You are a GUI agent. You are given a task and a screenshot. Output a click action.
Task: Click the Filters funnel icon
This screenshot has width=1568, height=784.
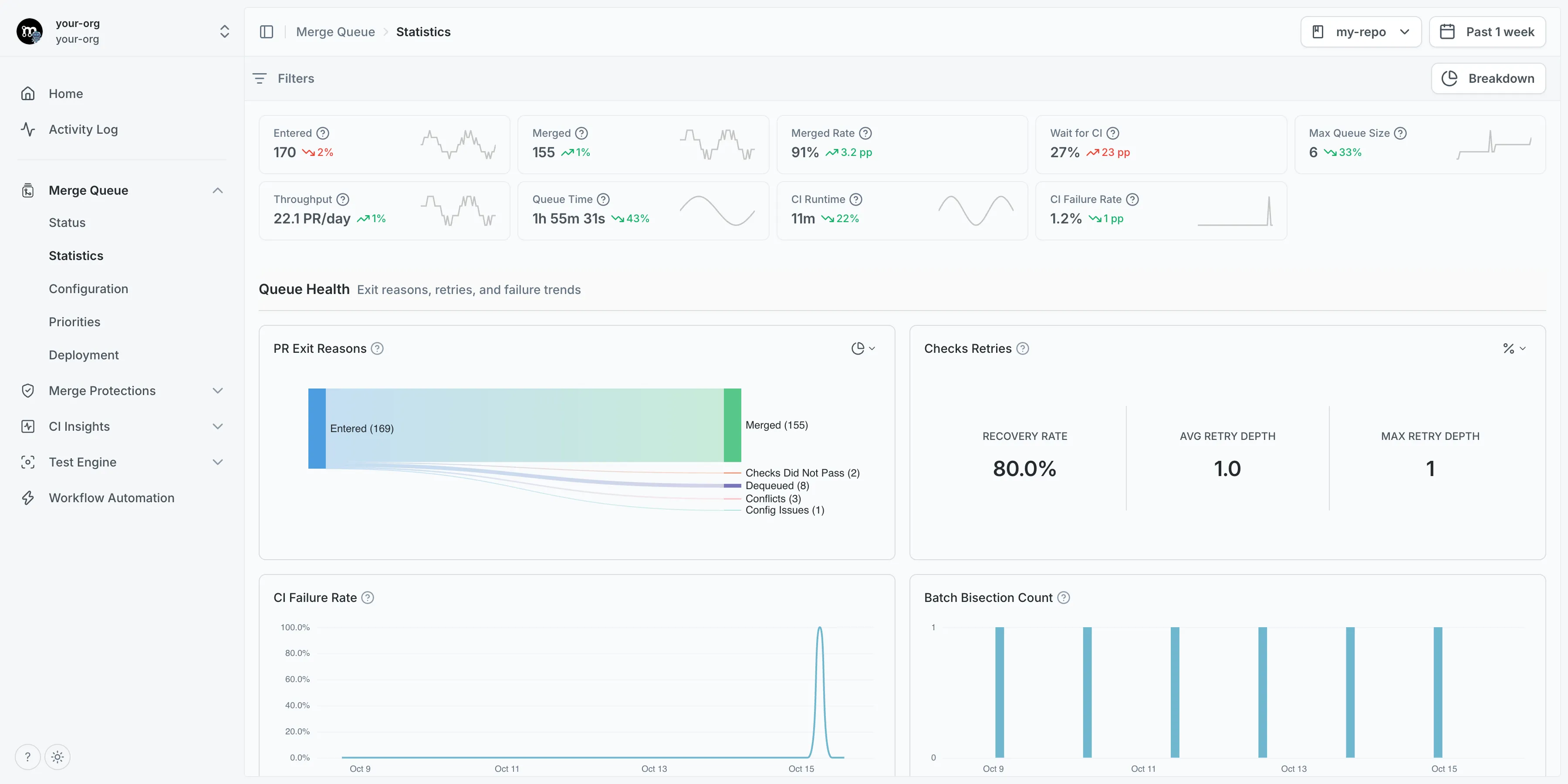(259, 78)
